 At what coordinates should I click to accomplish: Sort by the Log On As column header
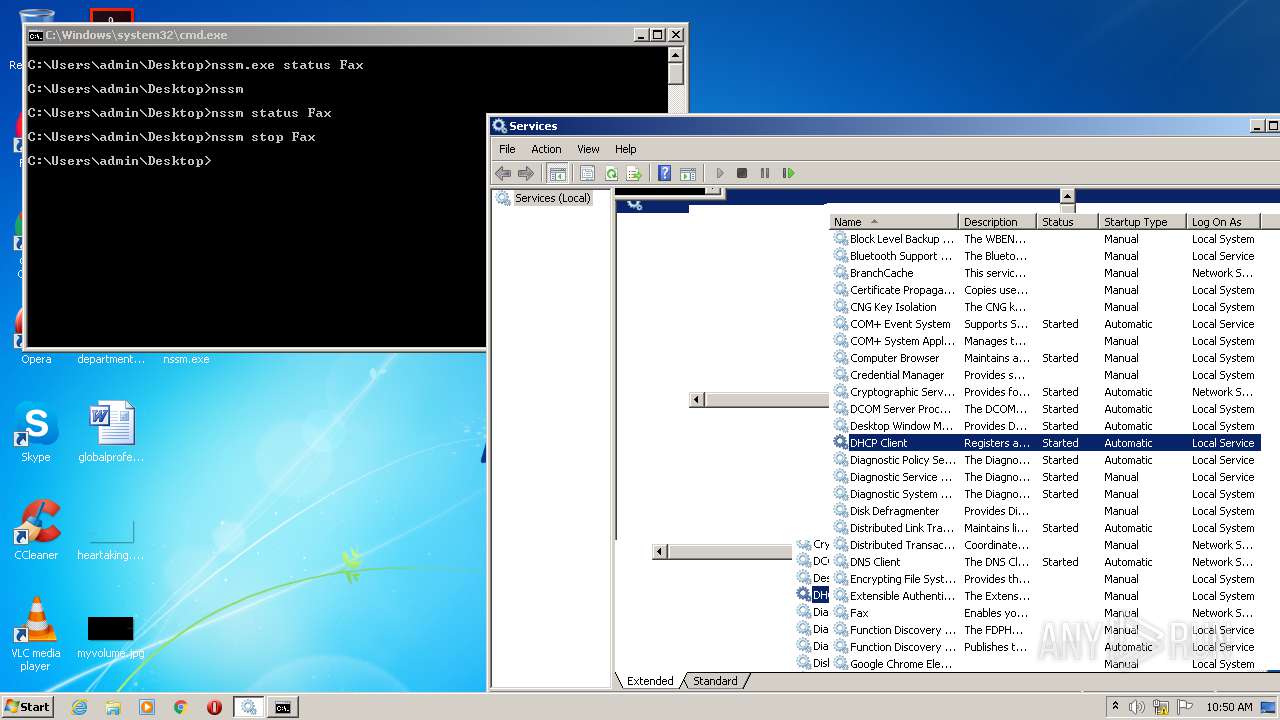pos(1223,222)
